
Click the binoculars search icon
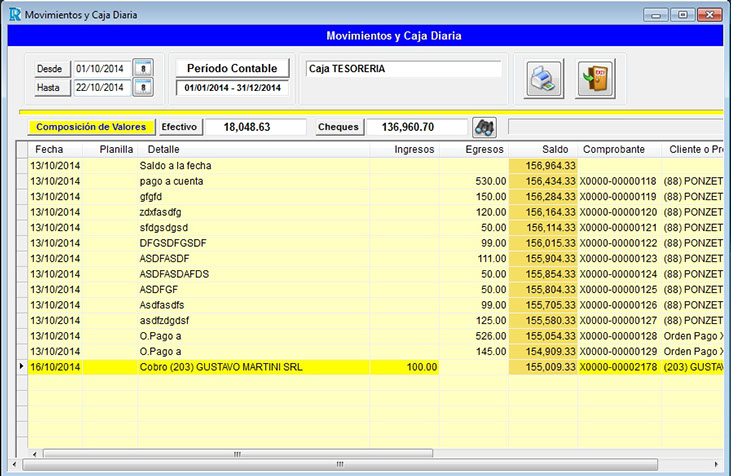485,127
